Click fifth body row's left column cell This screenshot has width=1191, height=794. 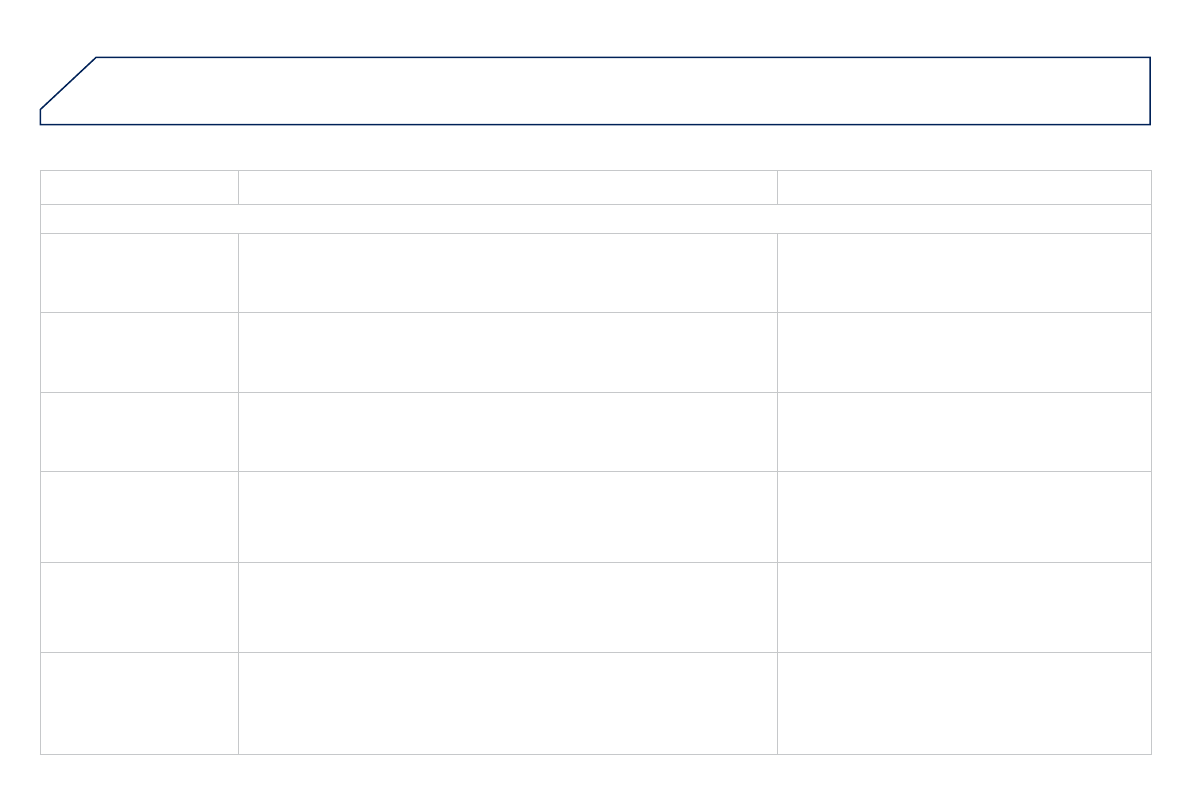pyautogui.click(x=139, y=607)
